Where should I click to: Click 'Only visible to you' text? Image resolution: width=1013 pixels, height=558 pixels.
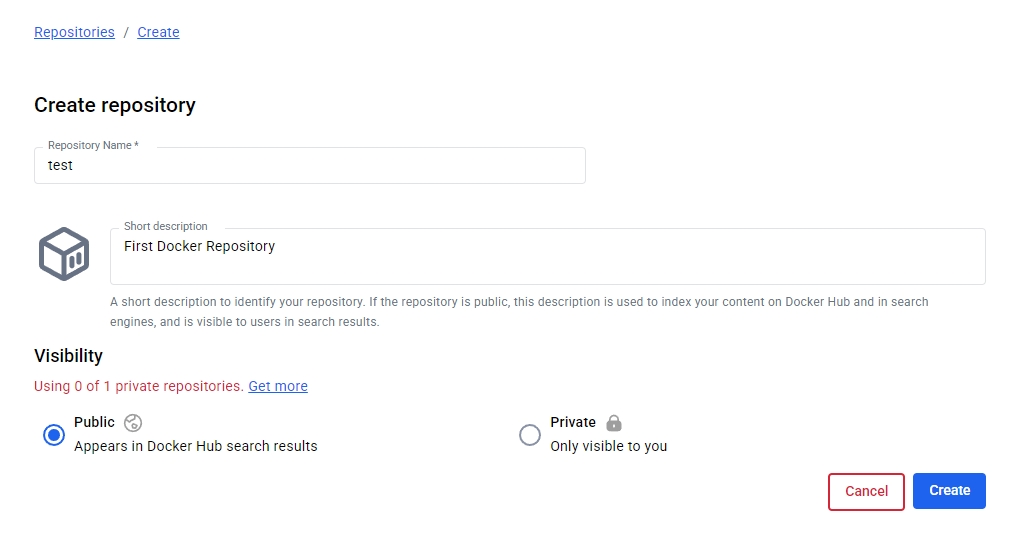[609, 446]
